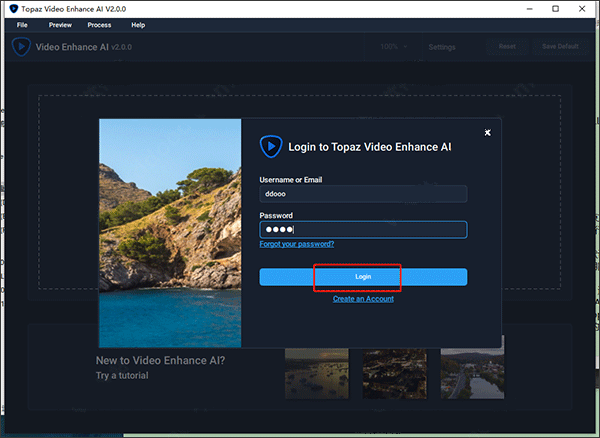The height and width of the screenshot is (438, 600).
Task: Focus the Password field
Action: [363, 230]
